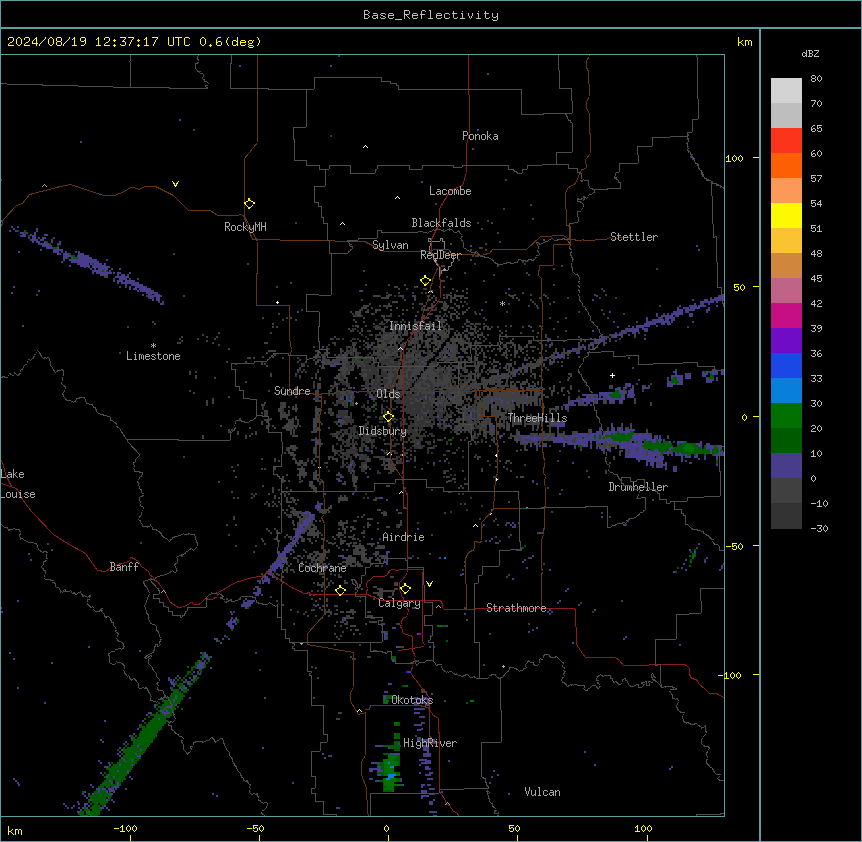862x842 pixels.
Task: Select the Banff label
Action: click(x=124, y=567)
